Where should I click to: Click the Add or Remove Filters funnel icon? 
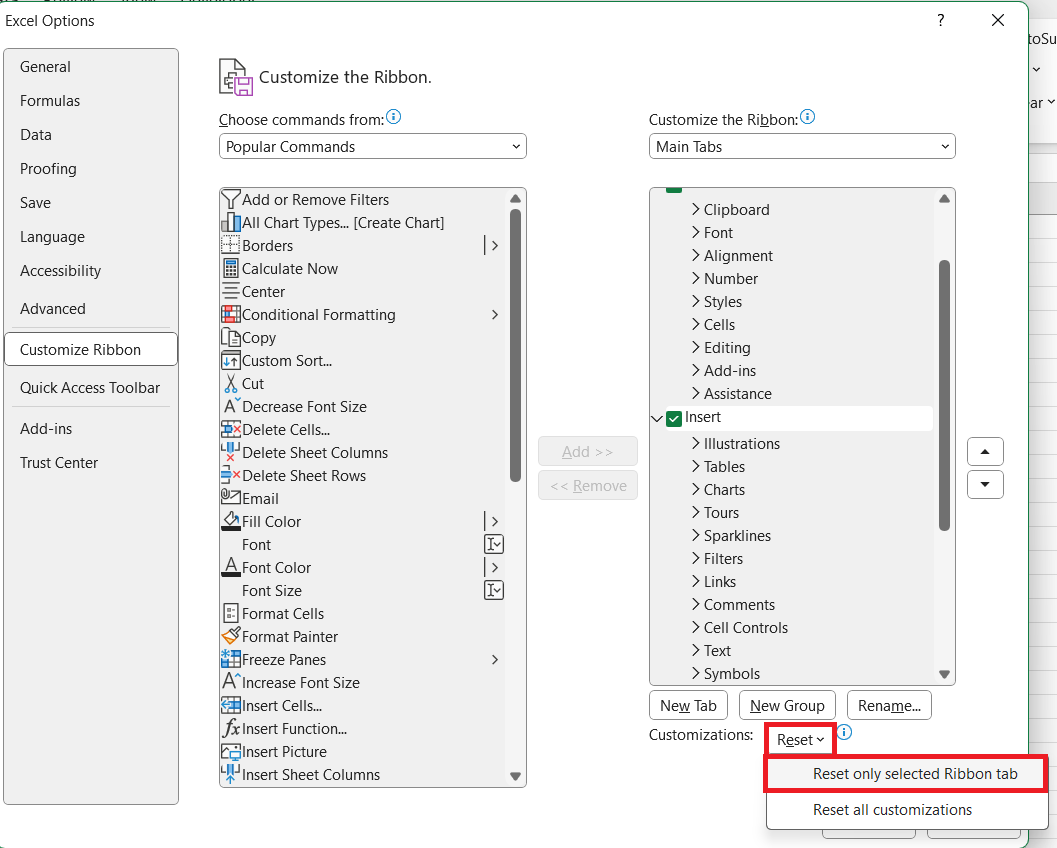click(231, 200)
